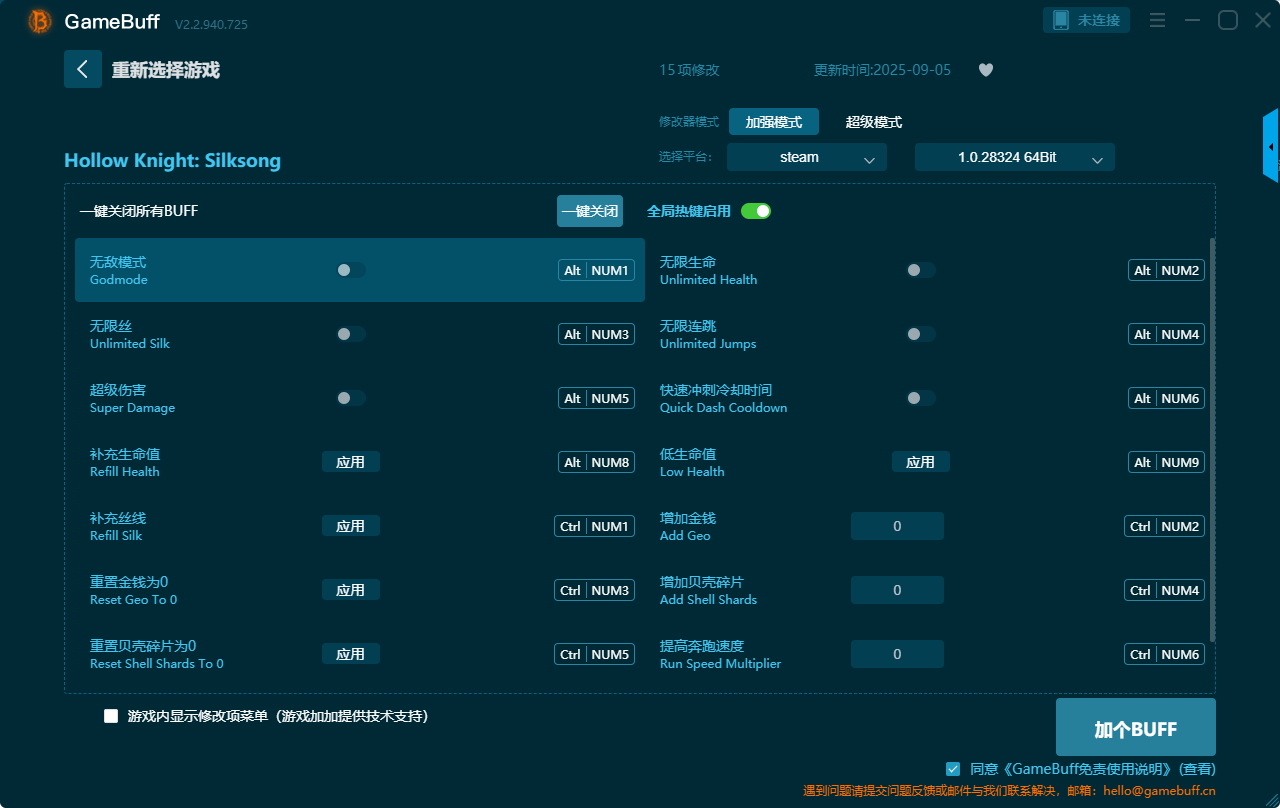Open the steam platform dropdown

[807, 157]
